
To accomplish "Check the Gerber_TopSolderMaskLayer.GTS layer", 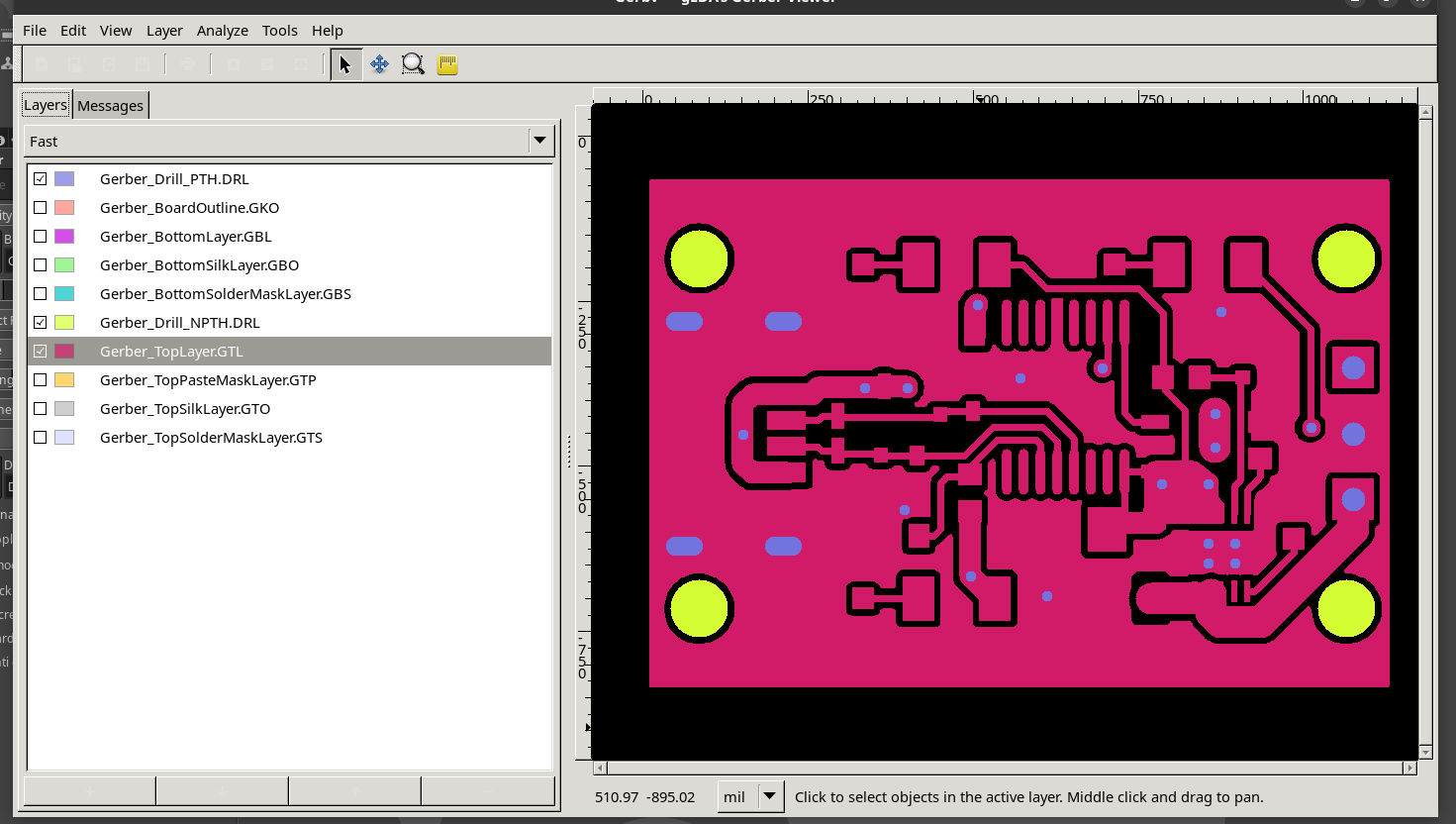I will tap(41, 438).
